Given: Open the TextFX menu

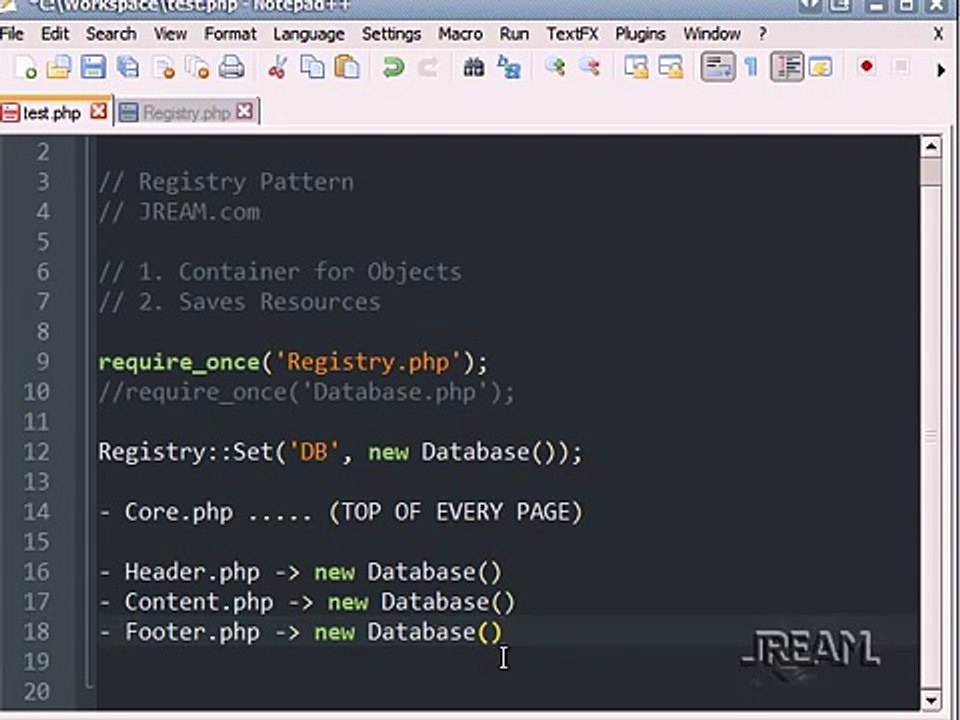Looking at the screenshot, I should point(572,34).
